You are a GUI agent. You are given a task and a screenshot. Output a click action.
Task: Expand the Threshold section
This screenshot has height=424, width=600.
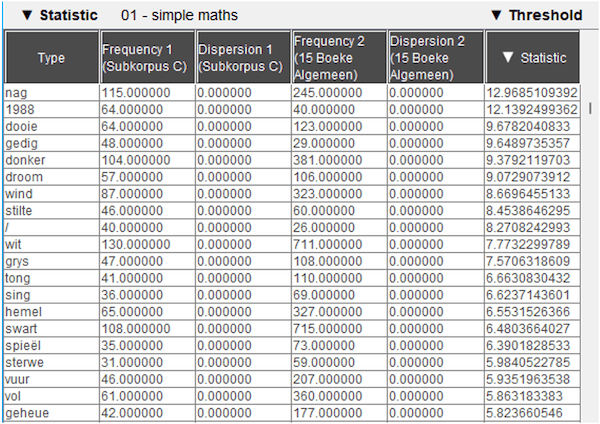pyautogui.click(x=496, y=15)
